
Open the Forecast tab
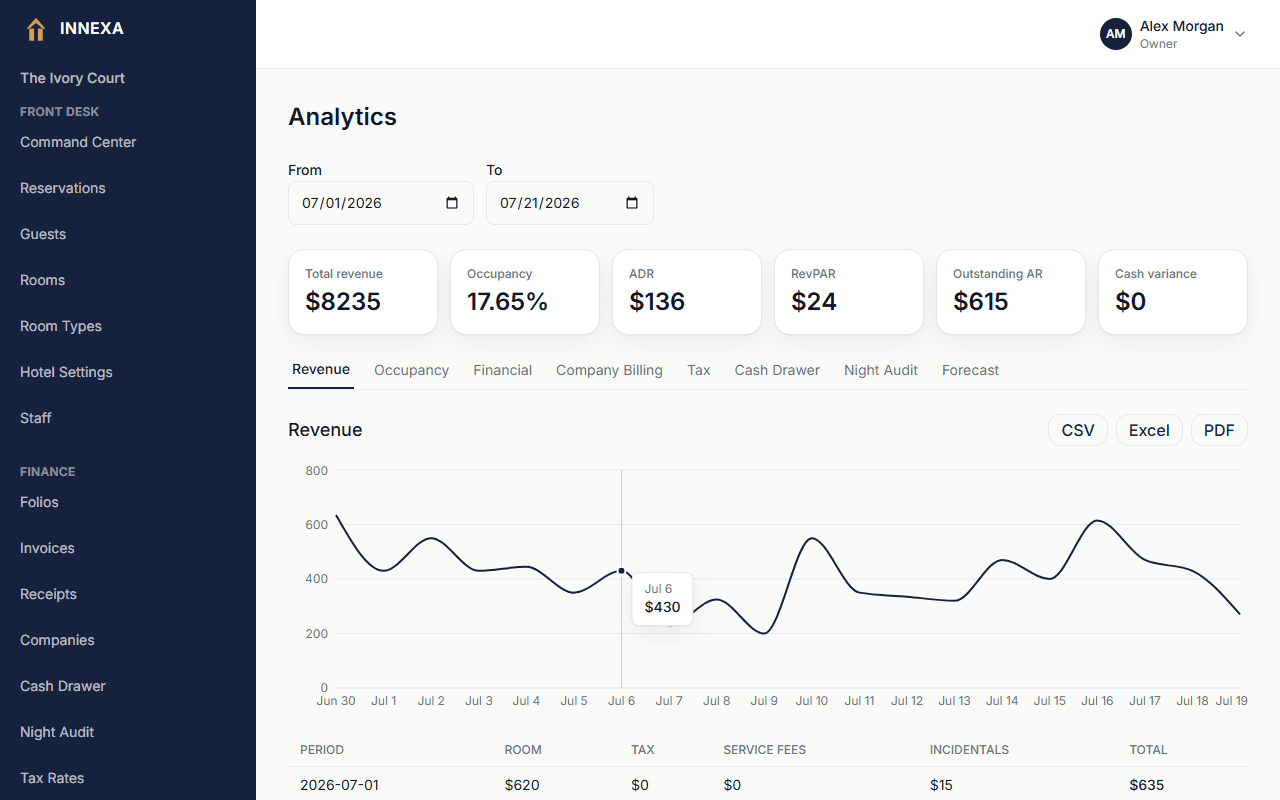tap(970, 370)
